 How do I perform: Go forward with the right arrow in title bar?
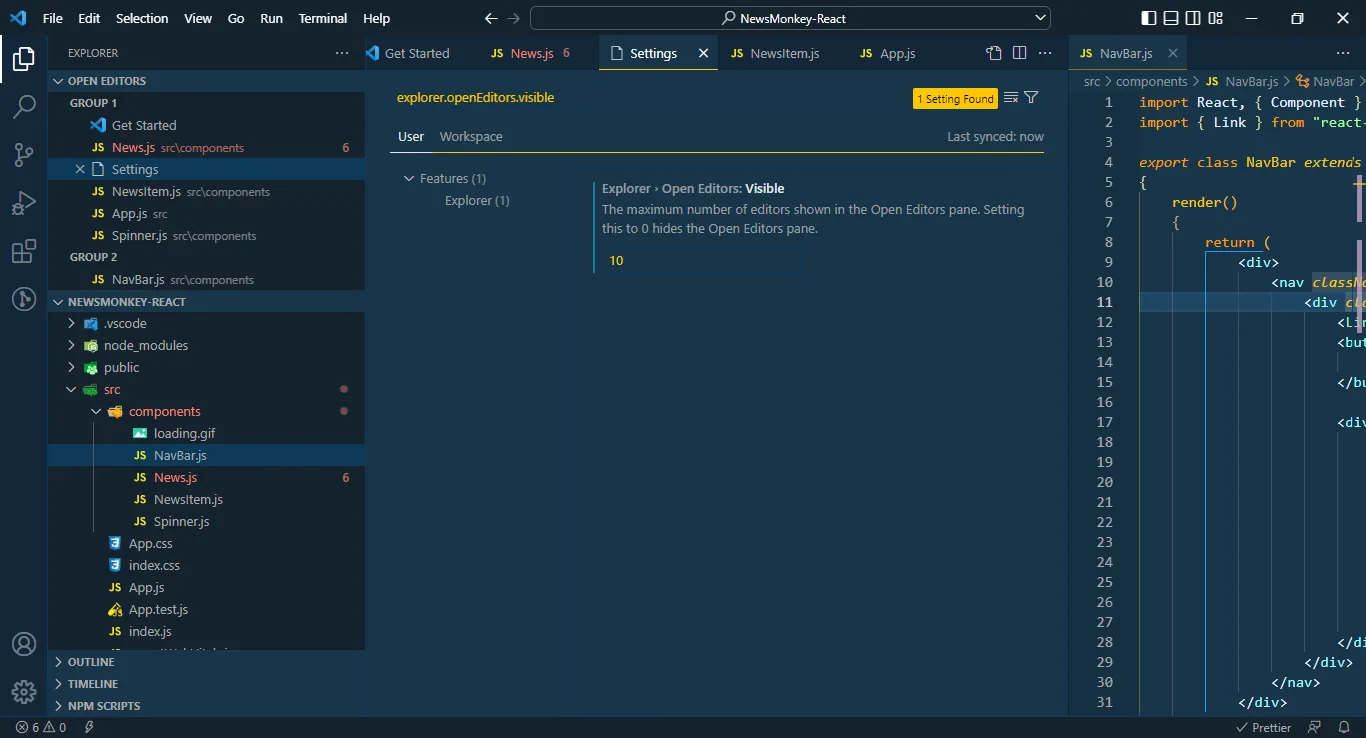click(514, 18)
